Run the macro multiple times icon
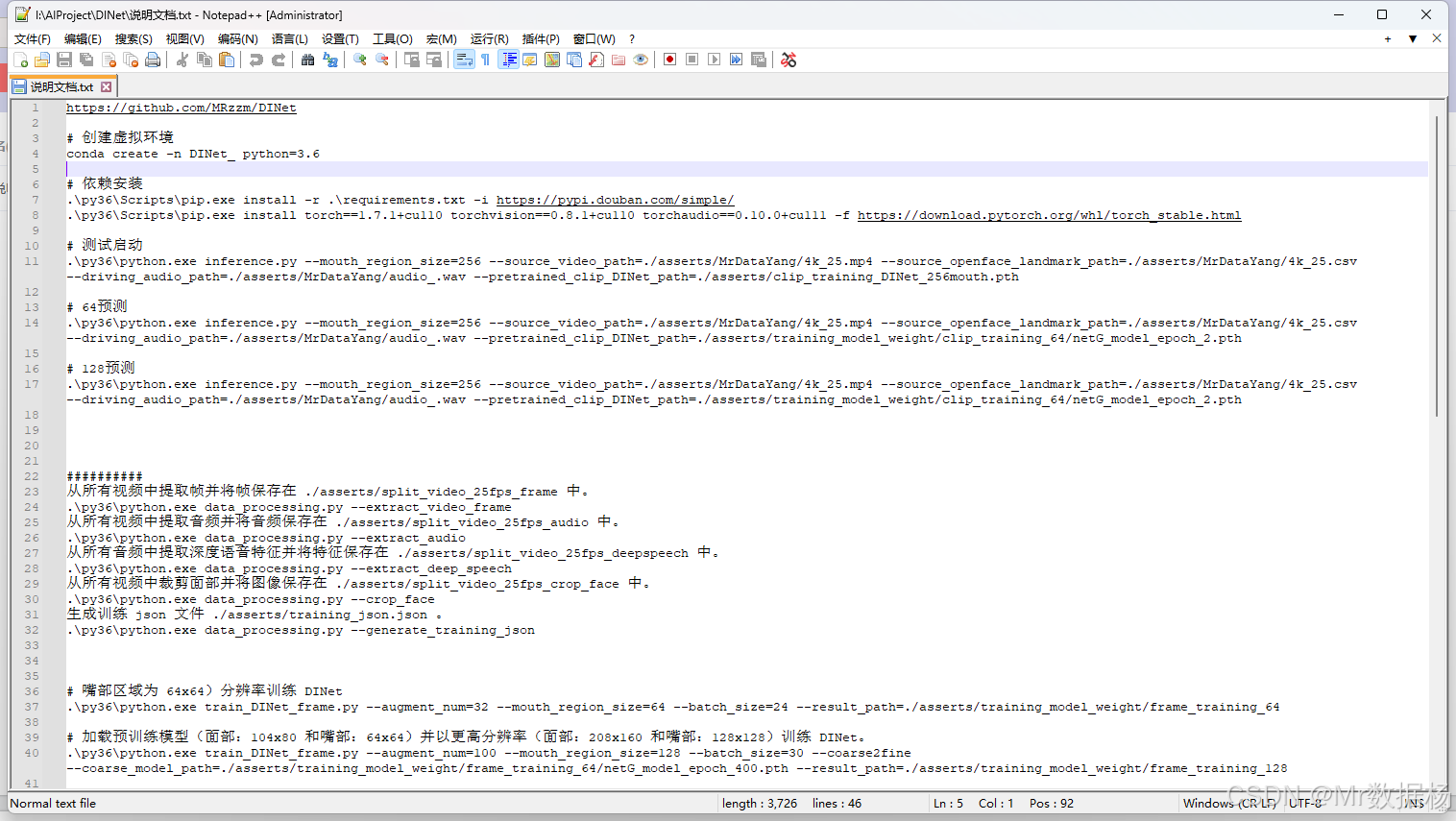 [x=737, y=60]
